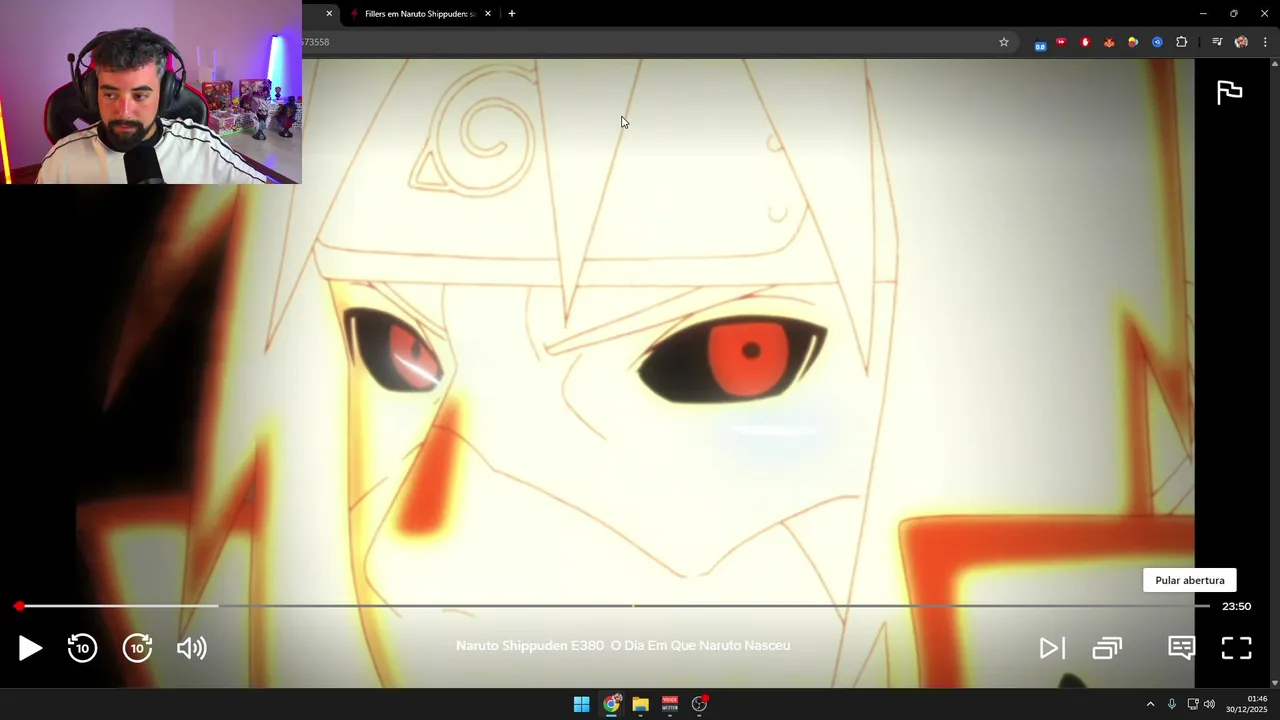Open the Windows Start menu

581,704
